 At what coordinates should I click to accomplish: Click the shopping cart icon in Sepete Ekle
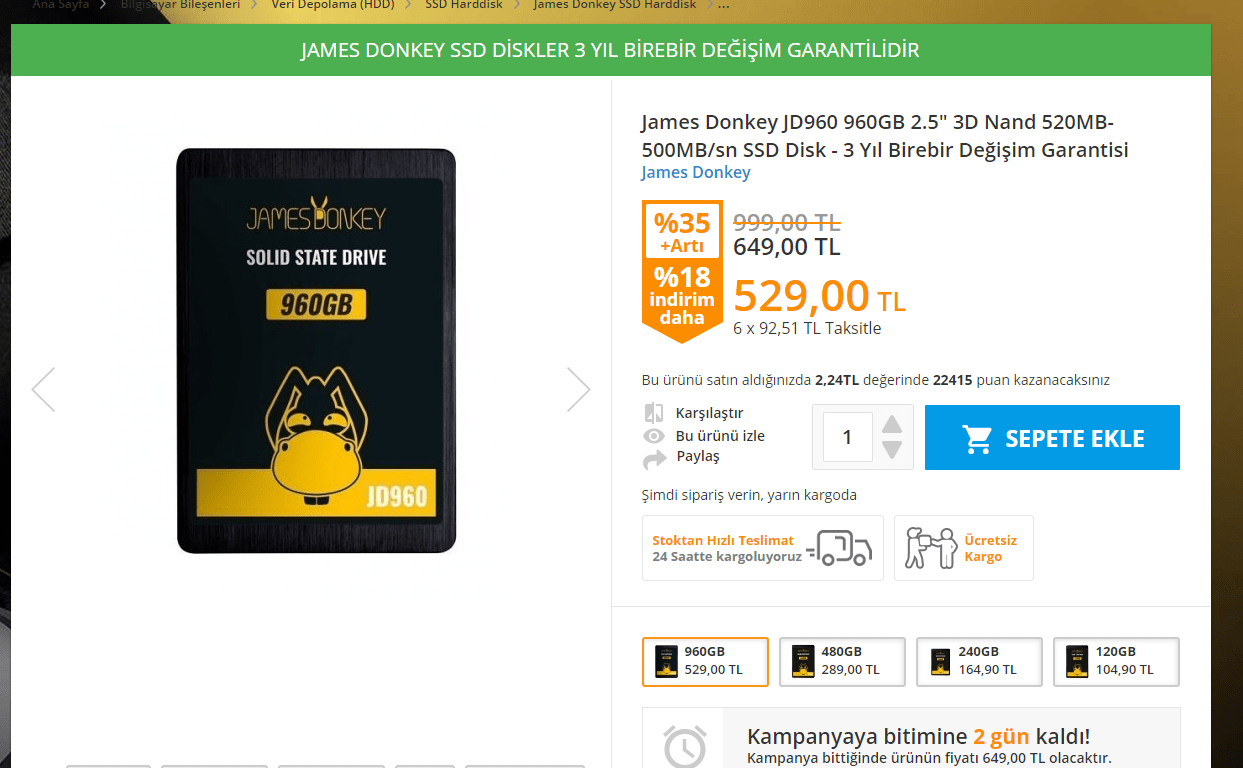point(977,439)
